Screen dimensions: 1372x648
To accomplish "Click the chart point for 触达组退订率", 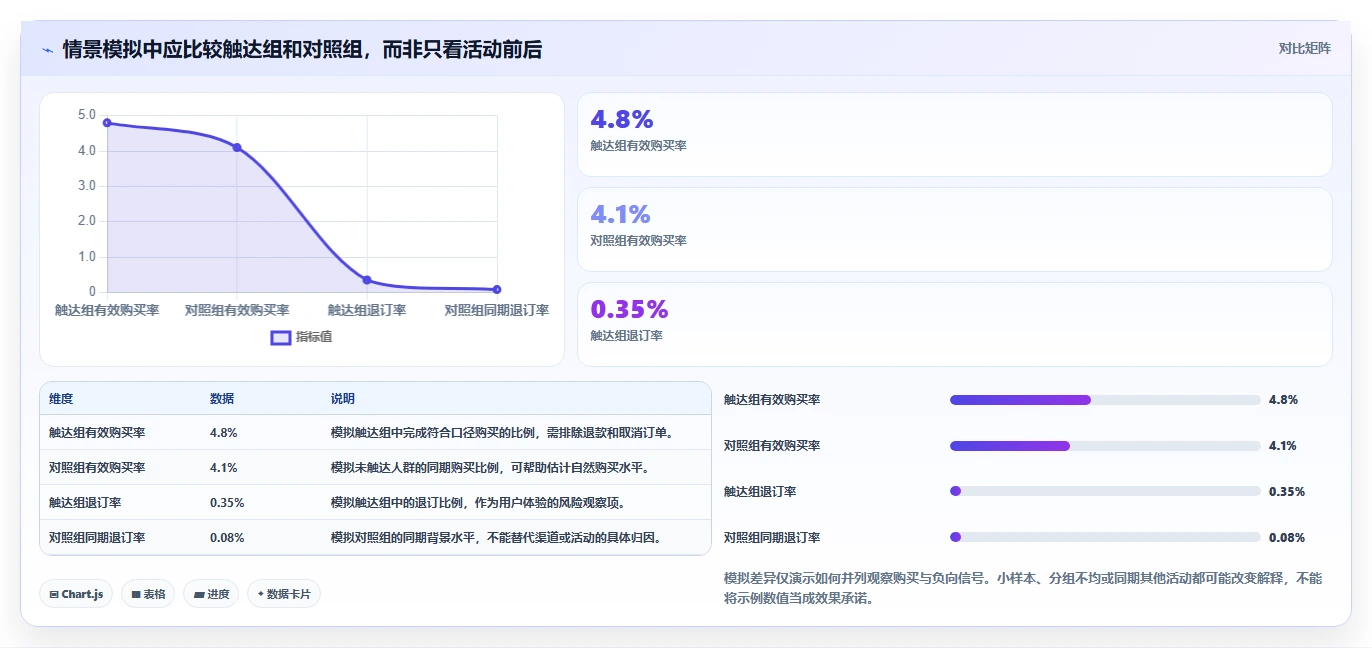I will [367, 280].
